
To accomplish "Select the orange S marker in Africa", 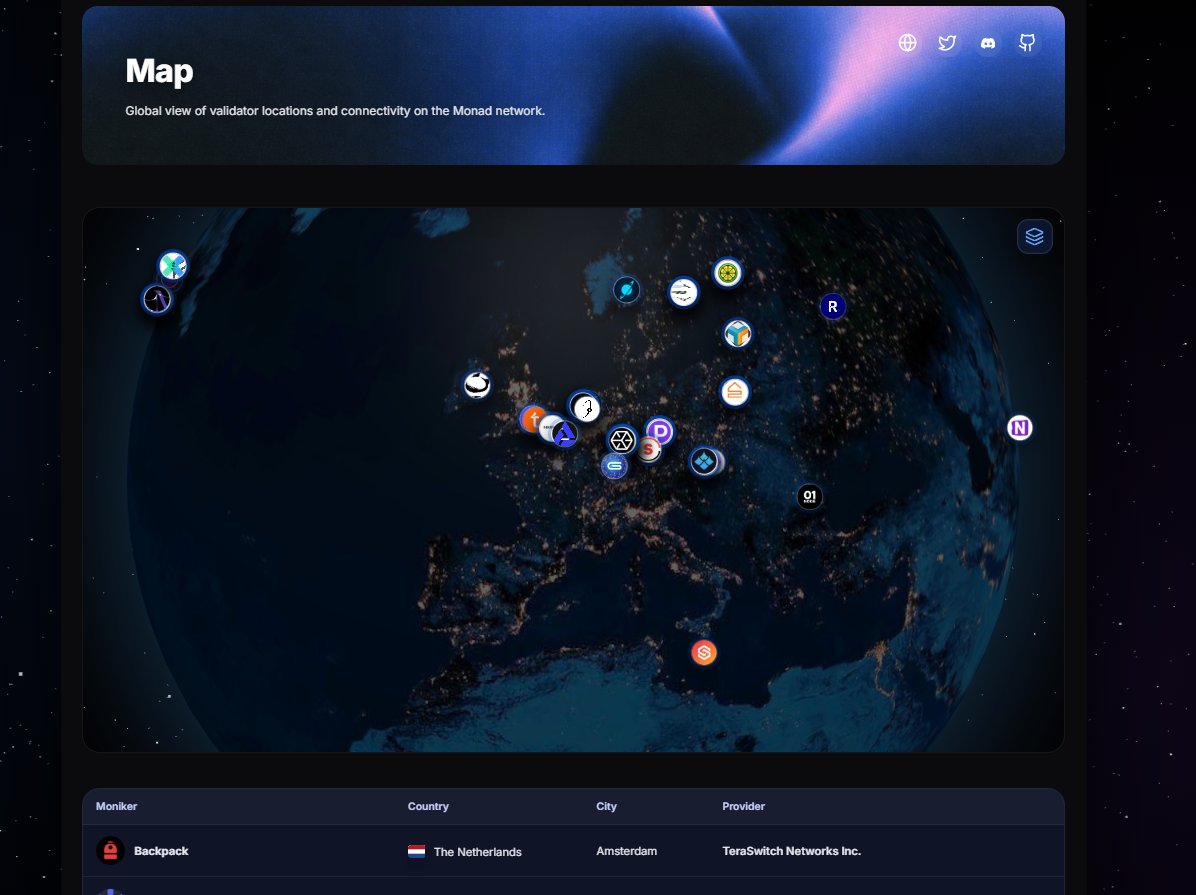I will tap(703, 653).
